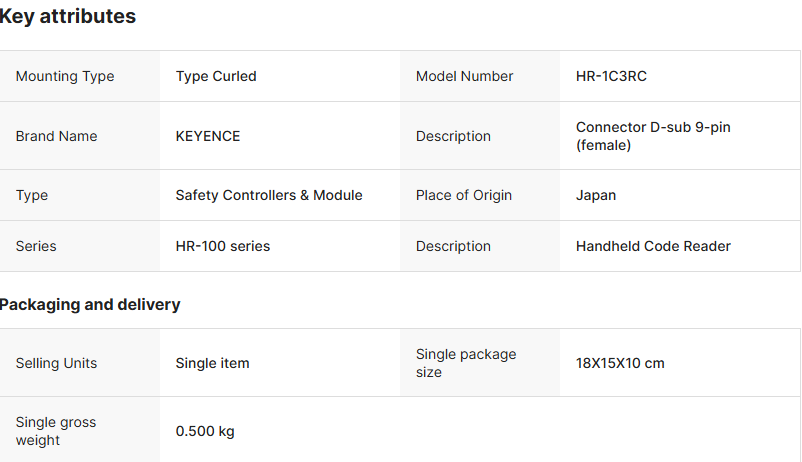Click the Place of Origin label
Image resolution: width=802 pixels, height=462 pixels.
click(463, 195)
